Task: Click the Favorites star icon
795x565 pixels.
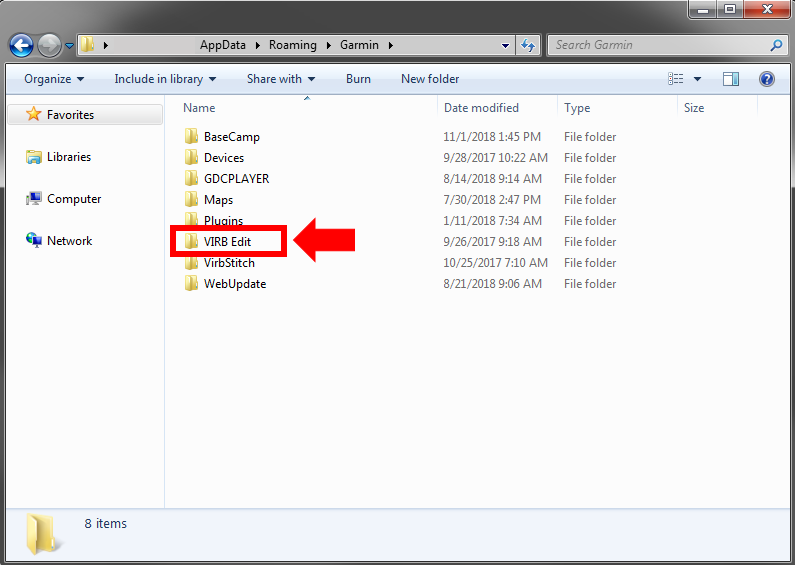Action: (33, 114)
